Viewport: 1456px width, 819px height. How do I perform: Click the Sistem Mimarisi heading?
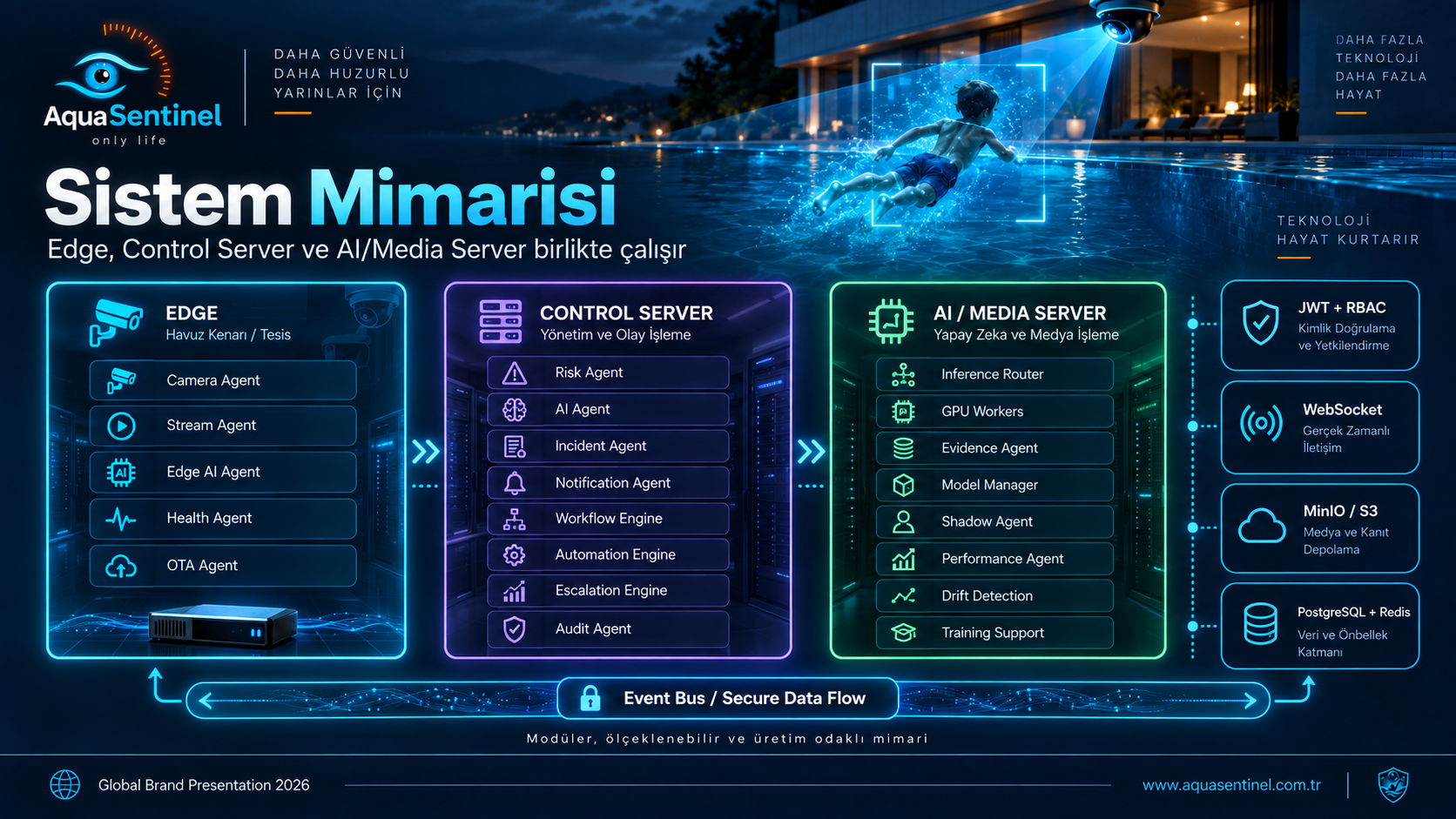pyautogui.click(x=331, y=198)
